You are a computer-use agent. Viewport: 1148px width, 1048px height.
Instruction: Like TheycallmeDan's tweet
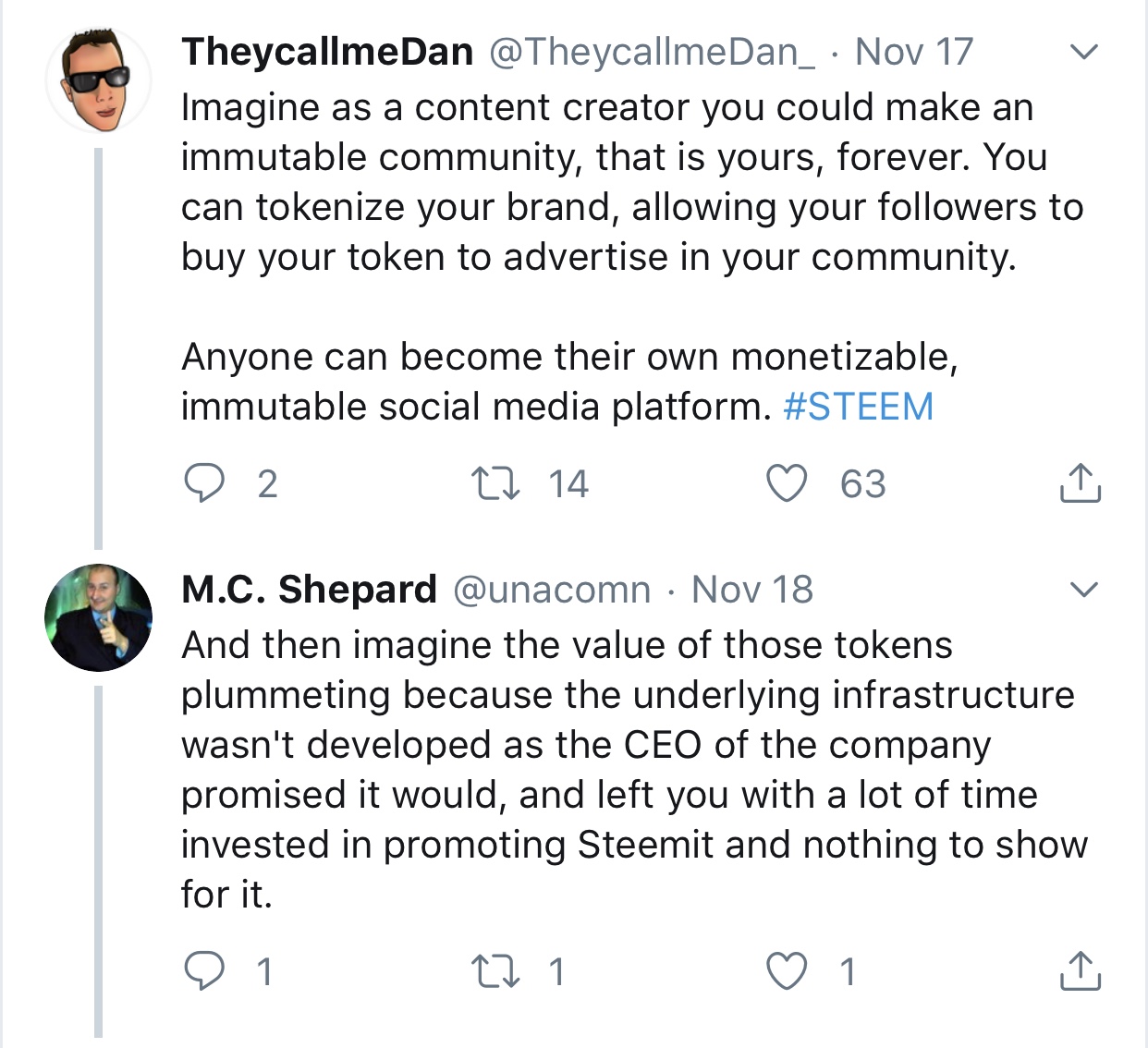coord(788,483)
